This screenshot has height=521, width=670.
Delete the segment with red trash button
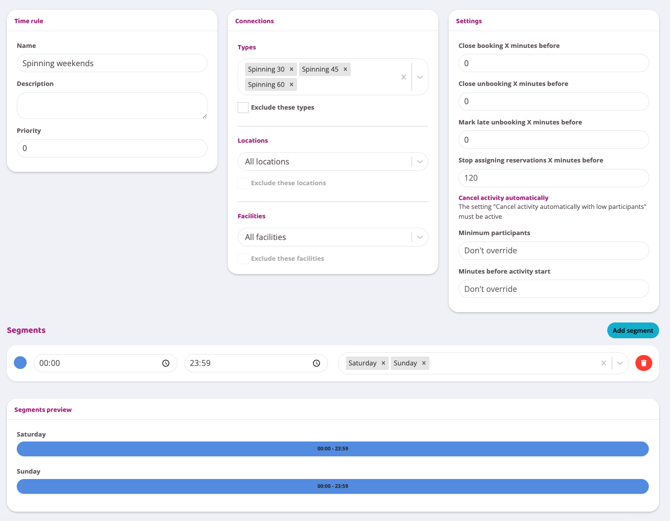[643, 363]
